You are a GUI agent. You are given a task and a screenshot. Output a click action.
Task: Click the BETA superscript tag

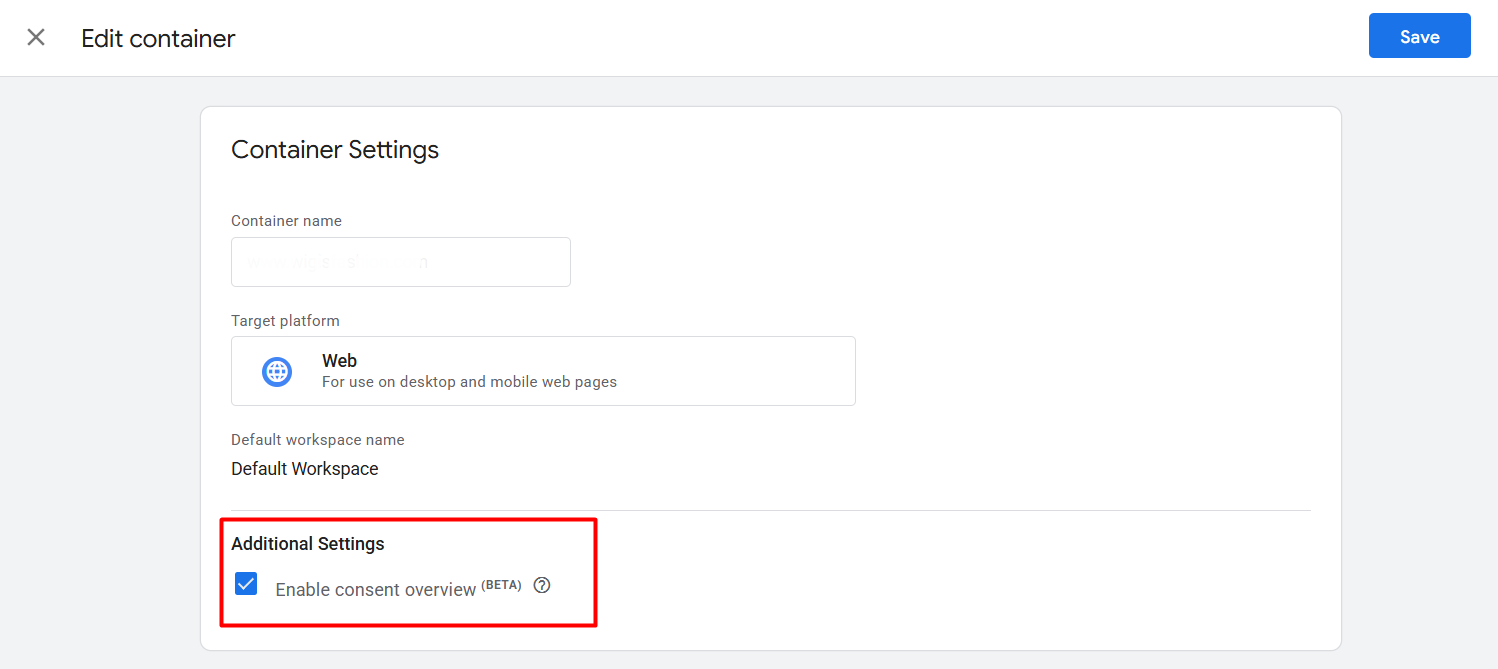[501, 585]
